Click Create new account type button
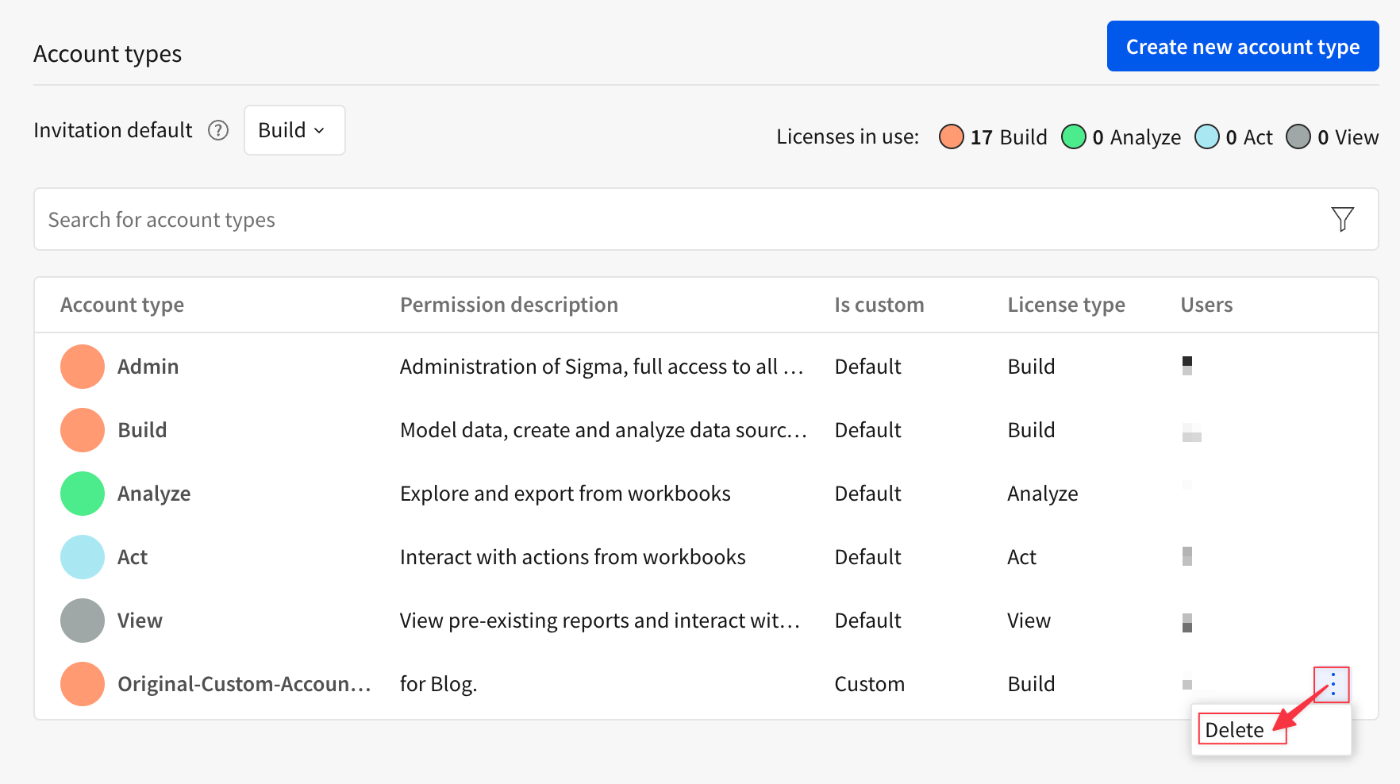Screen dimensions: 1400x784 tap(1242, 47)
